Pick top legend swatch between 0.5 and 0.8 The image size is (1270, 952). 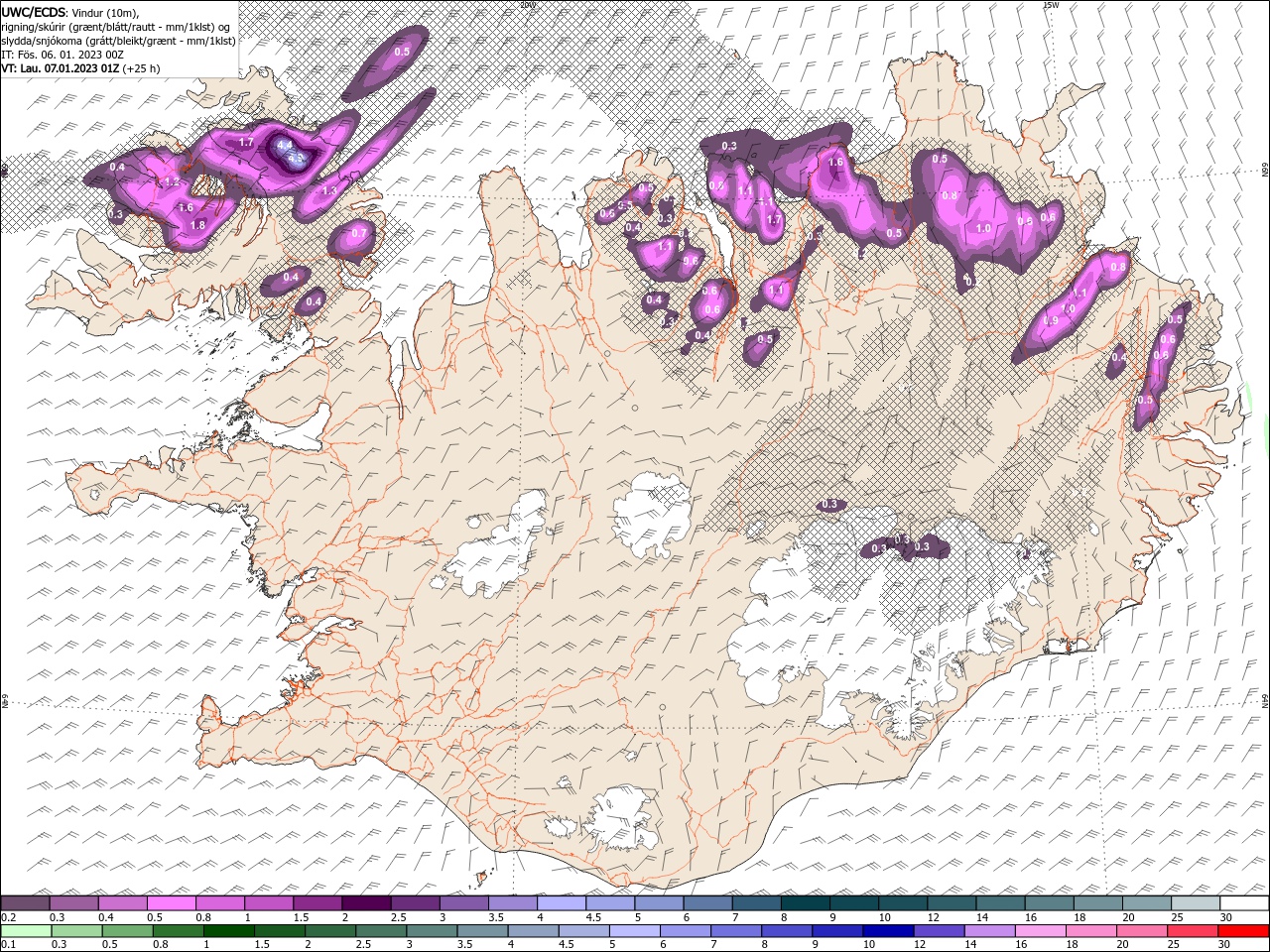click(171, 903)
